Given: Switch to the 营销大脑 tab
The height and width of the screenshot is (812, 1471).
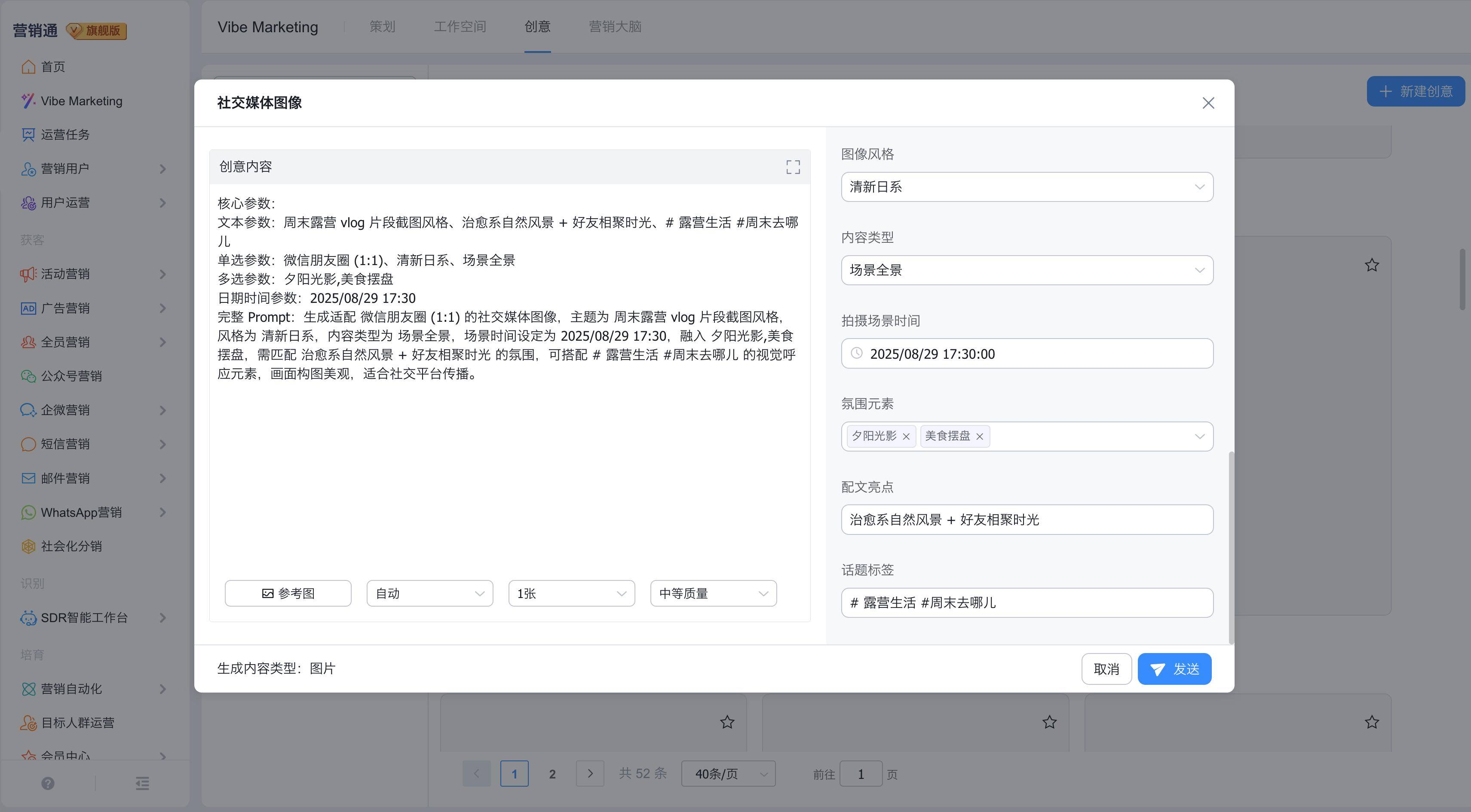Looking at the screenshot, I should [615, 27].
